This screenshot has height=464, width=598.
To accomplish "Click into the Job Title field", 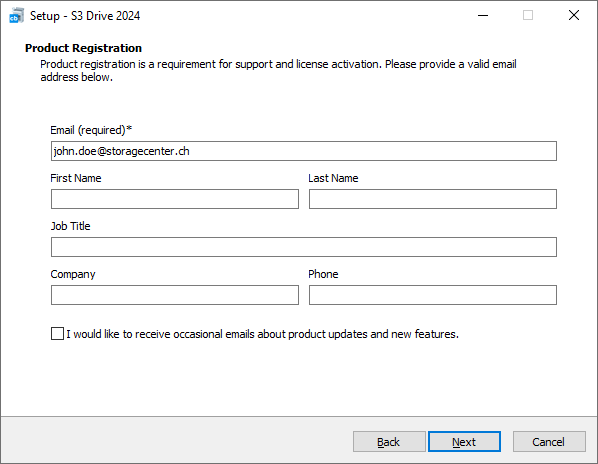I will [304, 247].
